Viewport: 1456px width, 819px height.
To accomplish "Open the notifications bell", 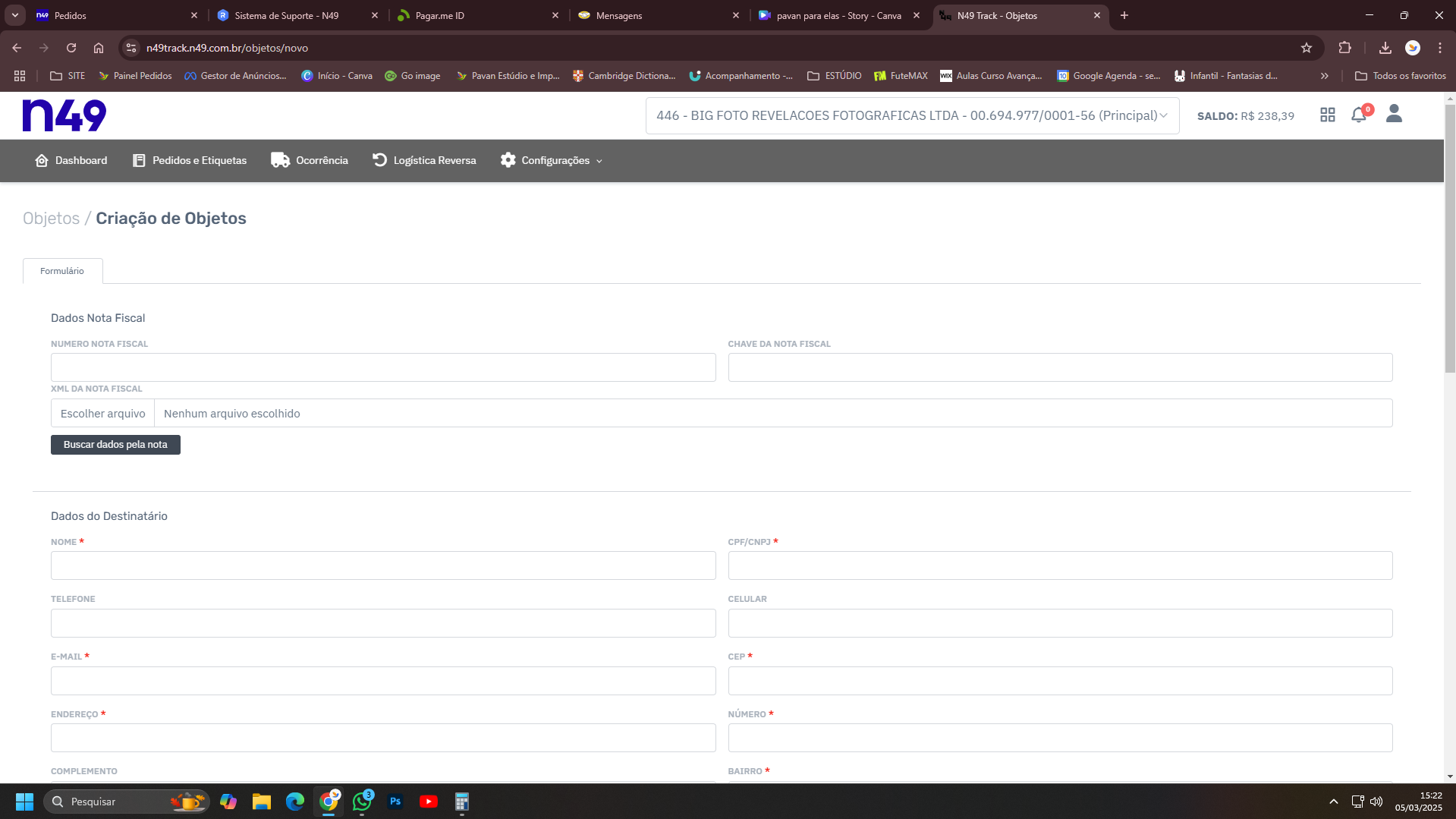I will (x=1358, y=115).
